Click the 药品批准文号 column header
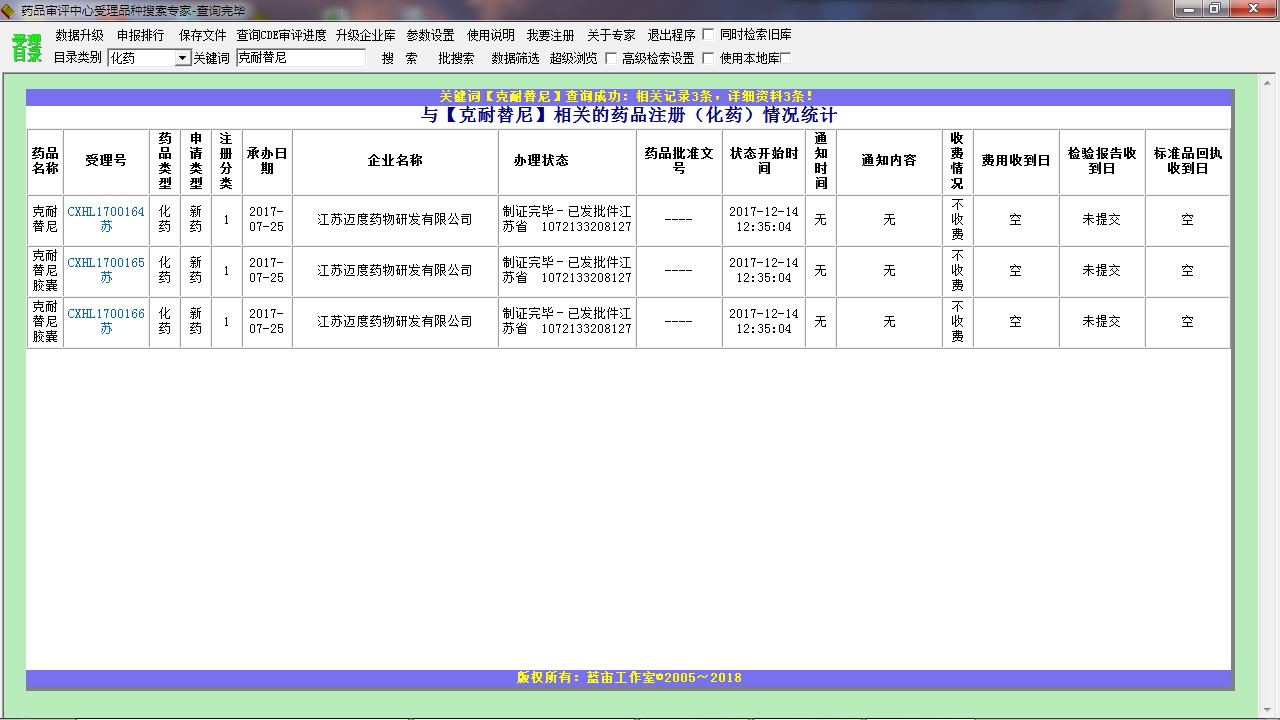 pyautogui.click(x=679, y=161)
